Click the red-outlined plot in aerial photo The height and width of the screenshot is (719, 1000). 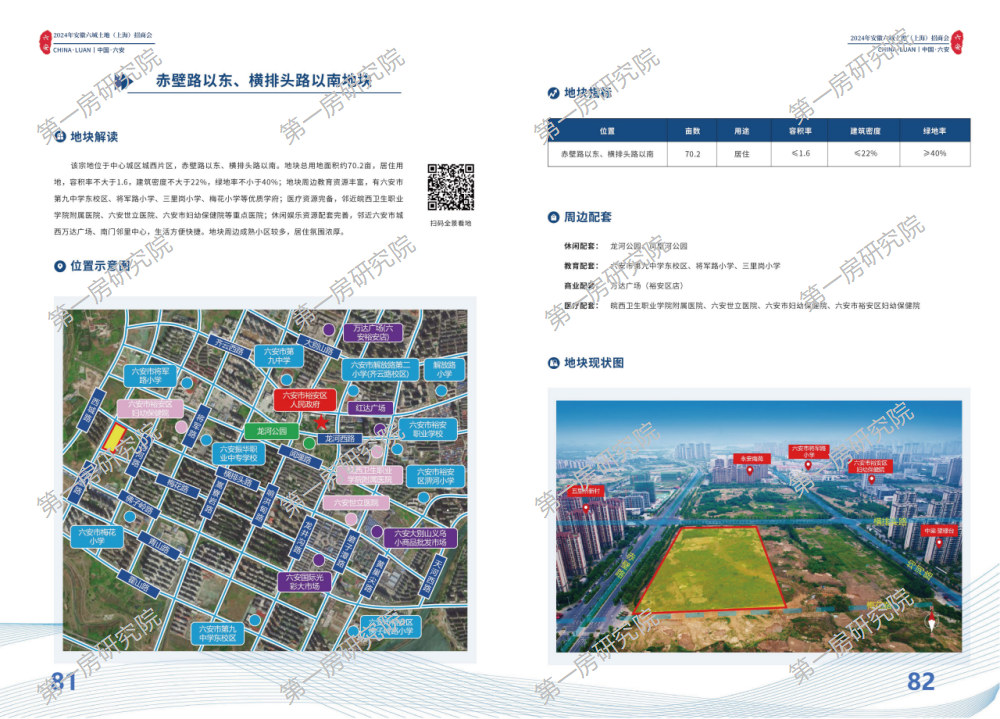(711, 571)
